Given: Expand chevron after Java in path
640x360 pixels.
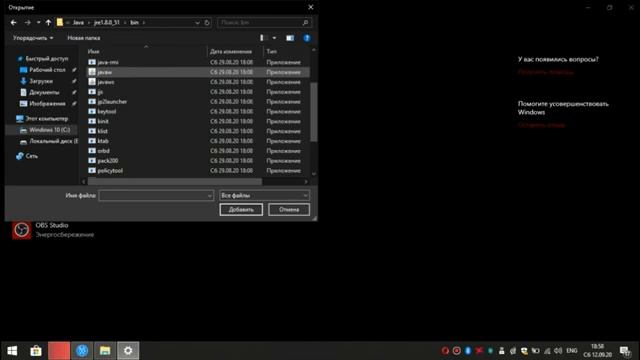Looking at the screenshot, I should pos(89,22).
